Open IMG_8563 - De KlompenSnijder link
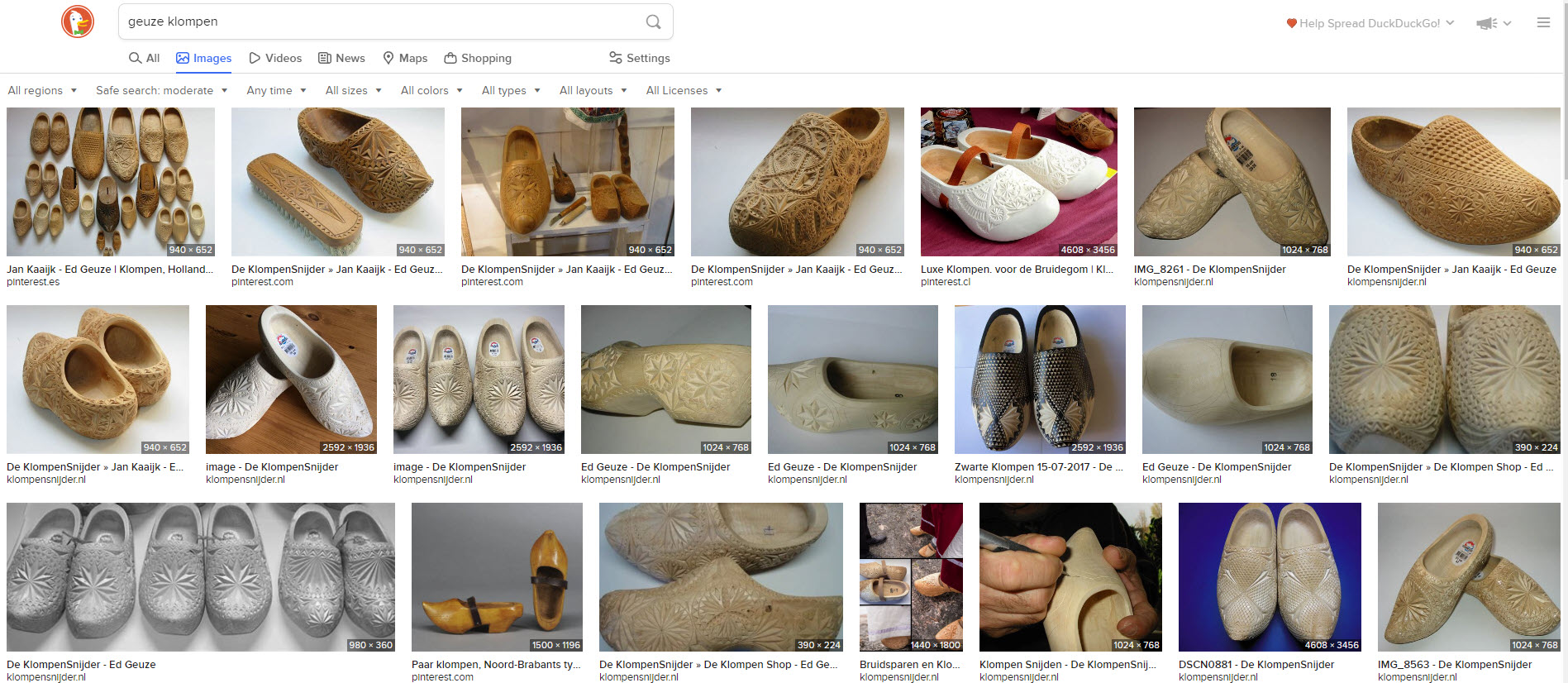This screenshot has width=1568, height=683. (1455, 664)
